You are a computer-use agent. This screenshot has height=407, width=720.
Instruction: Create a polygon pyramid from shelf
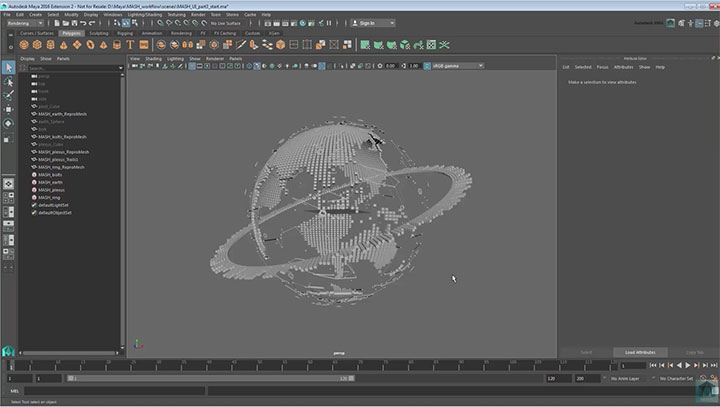(x=104, y=45)
